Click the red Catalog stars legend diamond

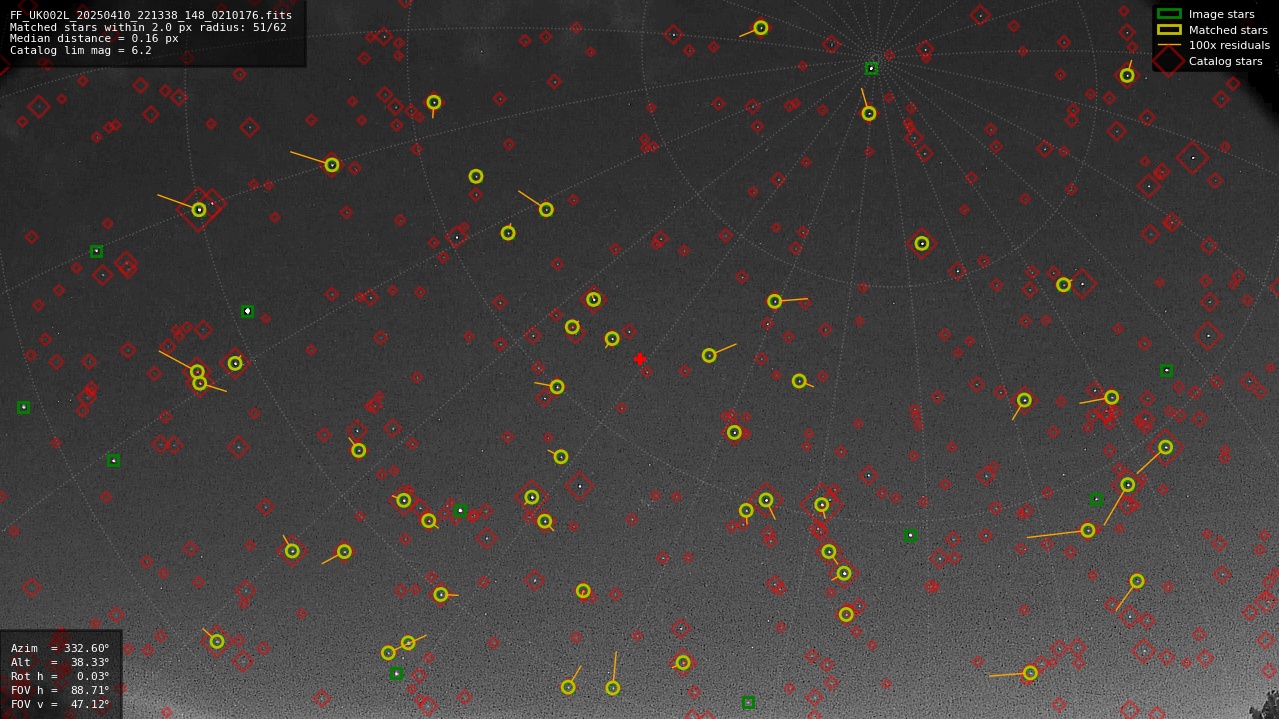click(x=1168, y=61)
